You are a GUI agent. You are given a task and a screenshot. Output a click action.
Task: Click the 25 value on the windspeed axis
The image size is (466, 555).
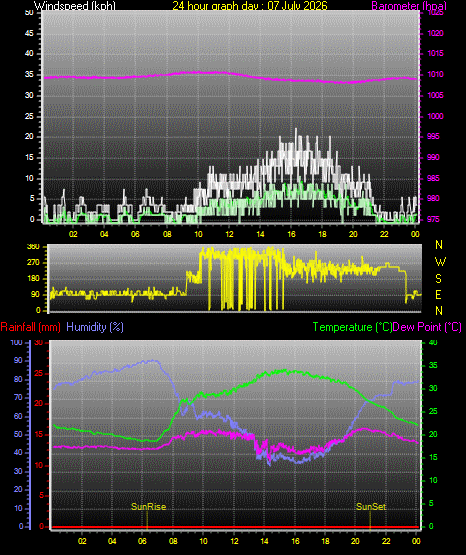[x=29, y=116]
